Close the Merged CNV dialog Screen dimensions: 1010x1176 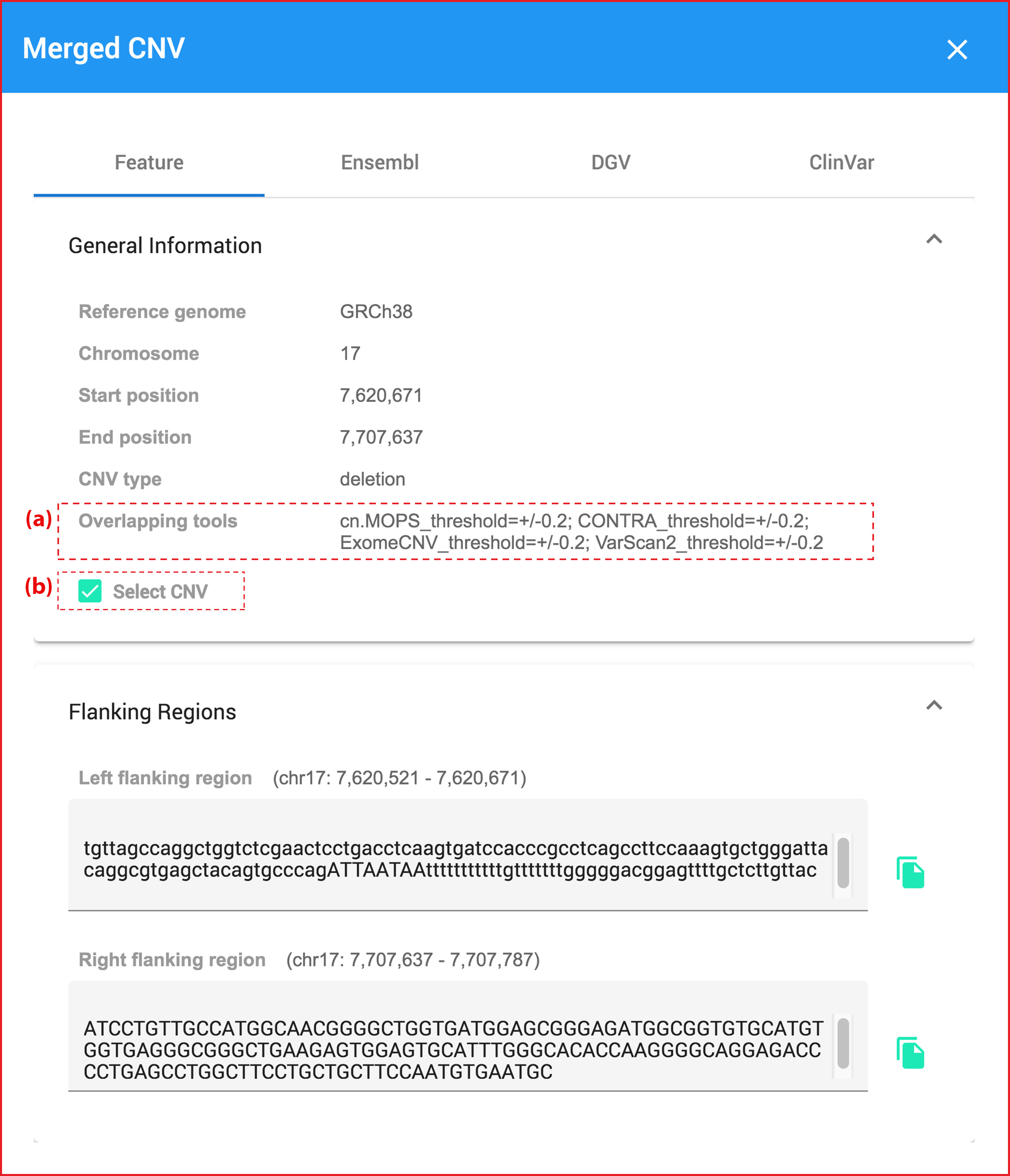957,50
